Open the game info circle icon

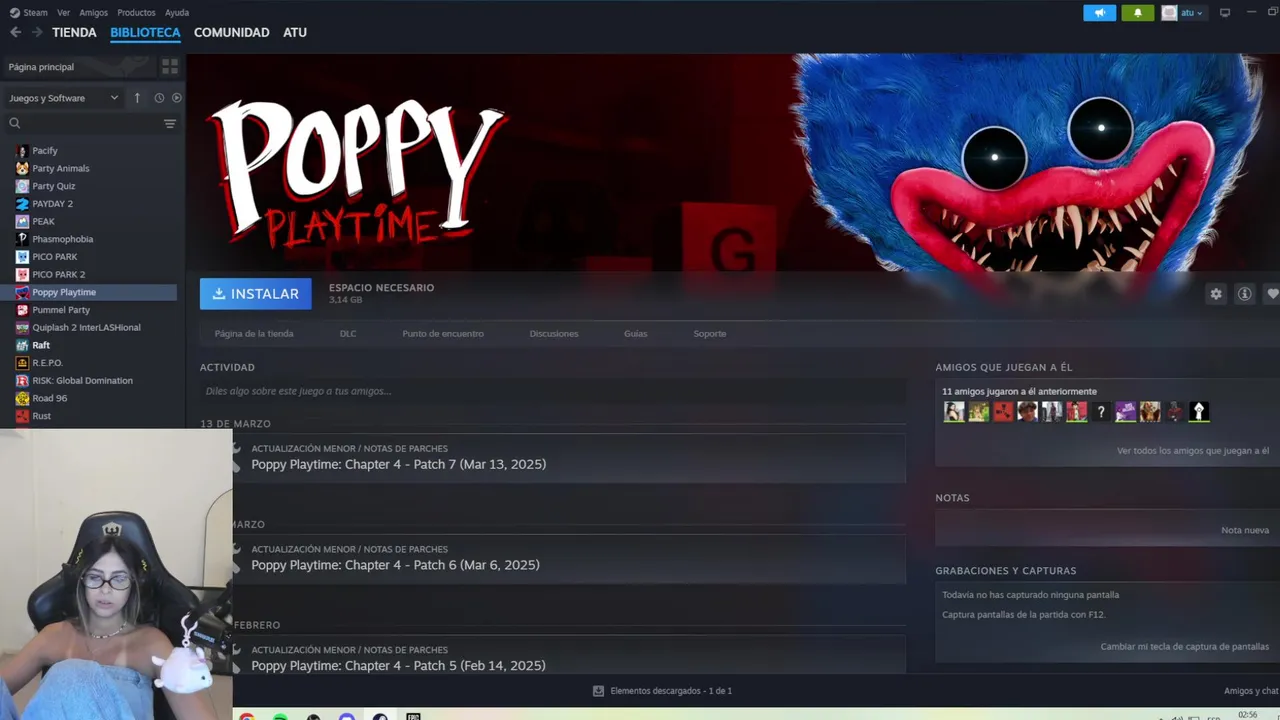[1245, 294]
